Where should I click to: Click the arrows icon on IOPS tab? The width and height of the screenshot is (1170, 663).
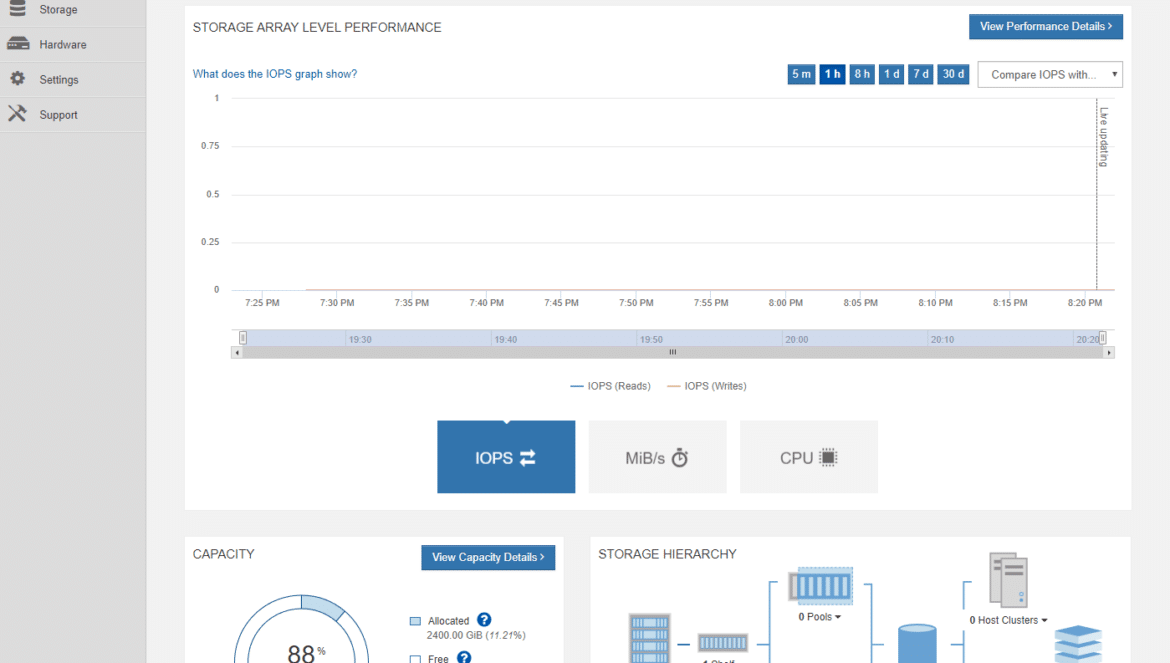coord(528,458)
